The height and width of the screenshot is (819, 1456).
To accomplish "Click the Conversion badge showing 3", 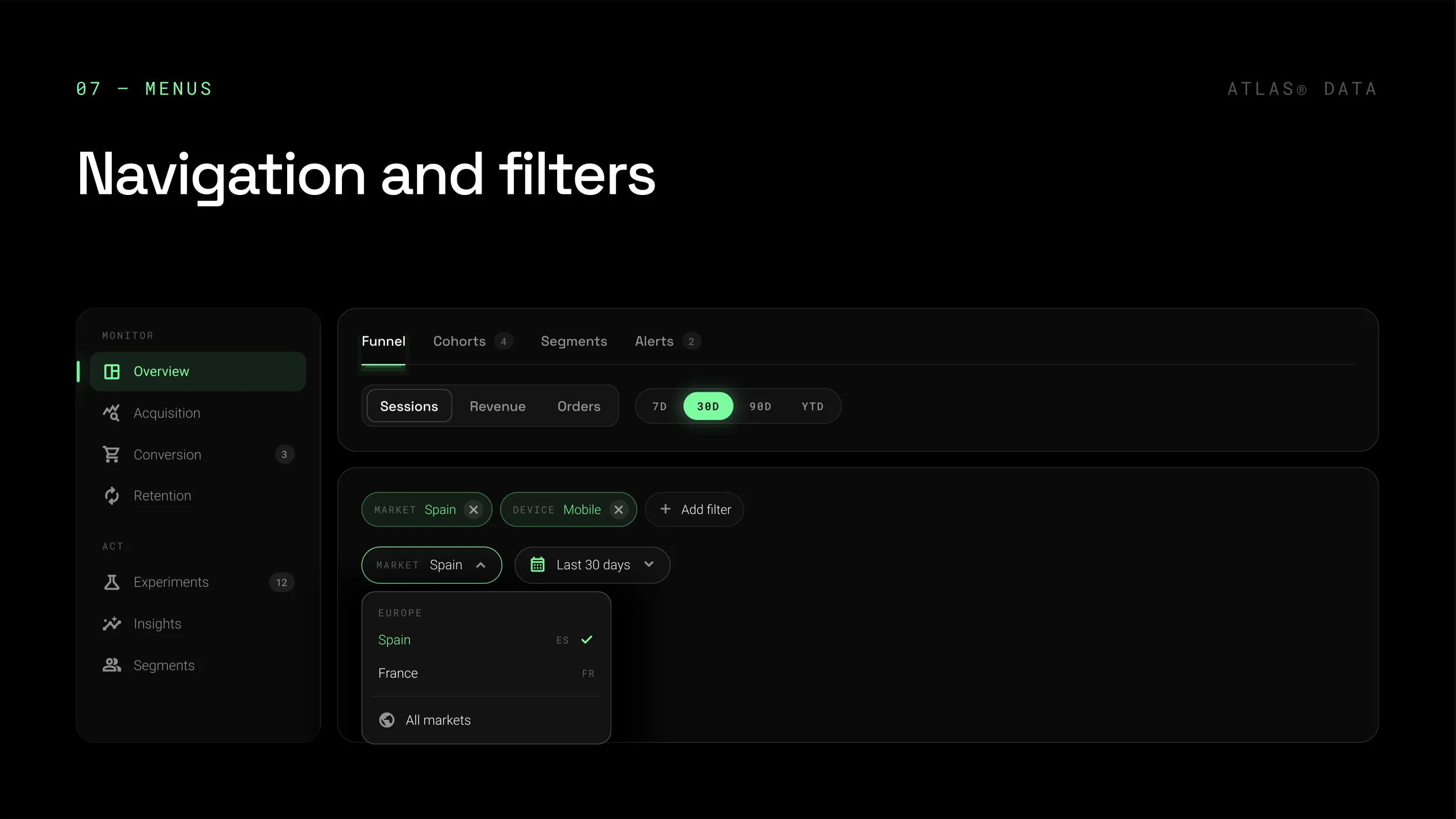I will coord(284,454).
